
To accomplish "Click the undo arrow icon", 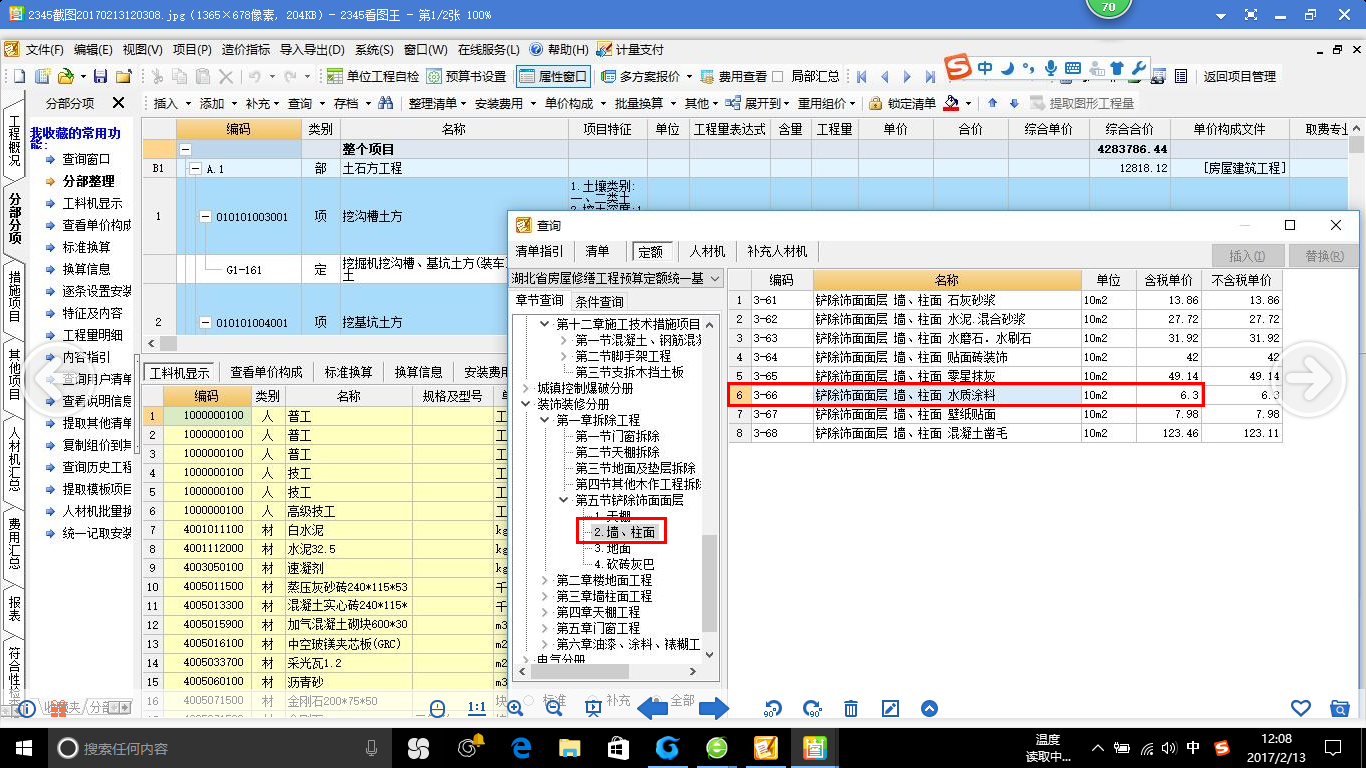I will click(x=255, y=76).
